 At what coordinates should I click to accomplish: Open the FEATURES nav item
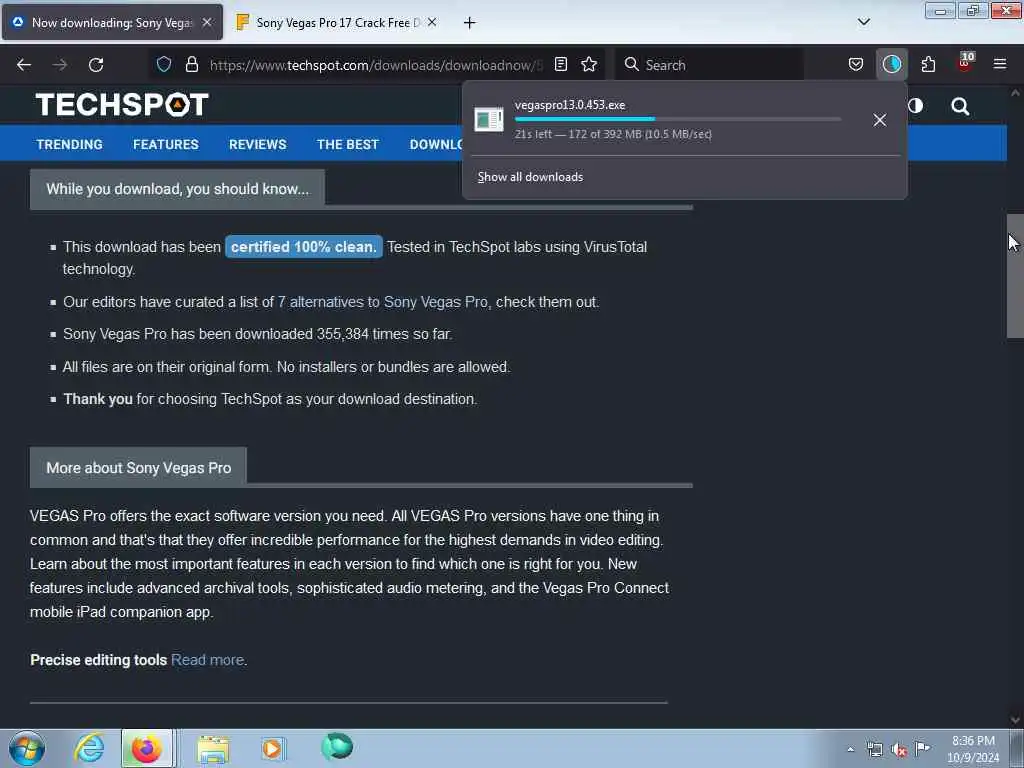pyautogui.click(x=166, y=144)
